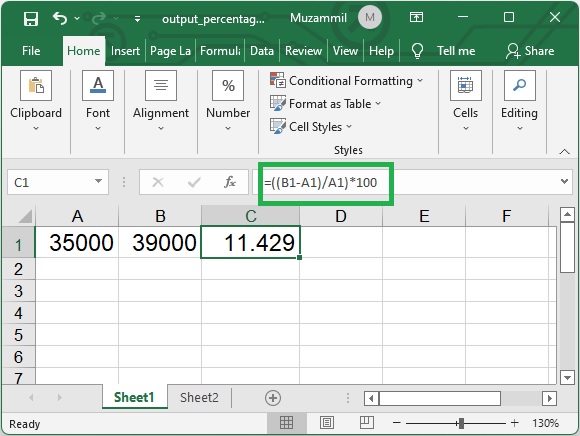This screenshot has width=580, height=436.
Task: Switch to Page Break Preview icon
Action: 367,422
